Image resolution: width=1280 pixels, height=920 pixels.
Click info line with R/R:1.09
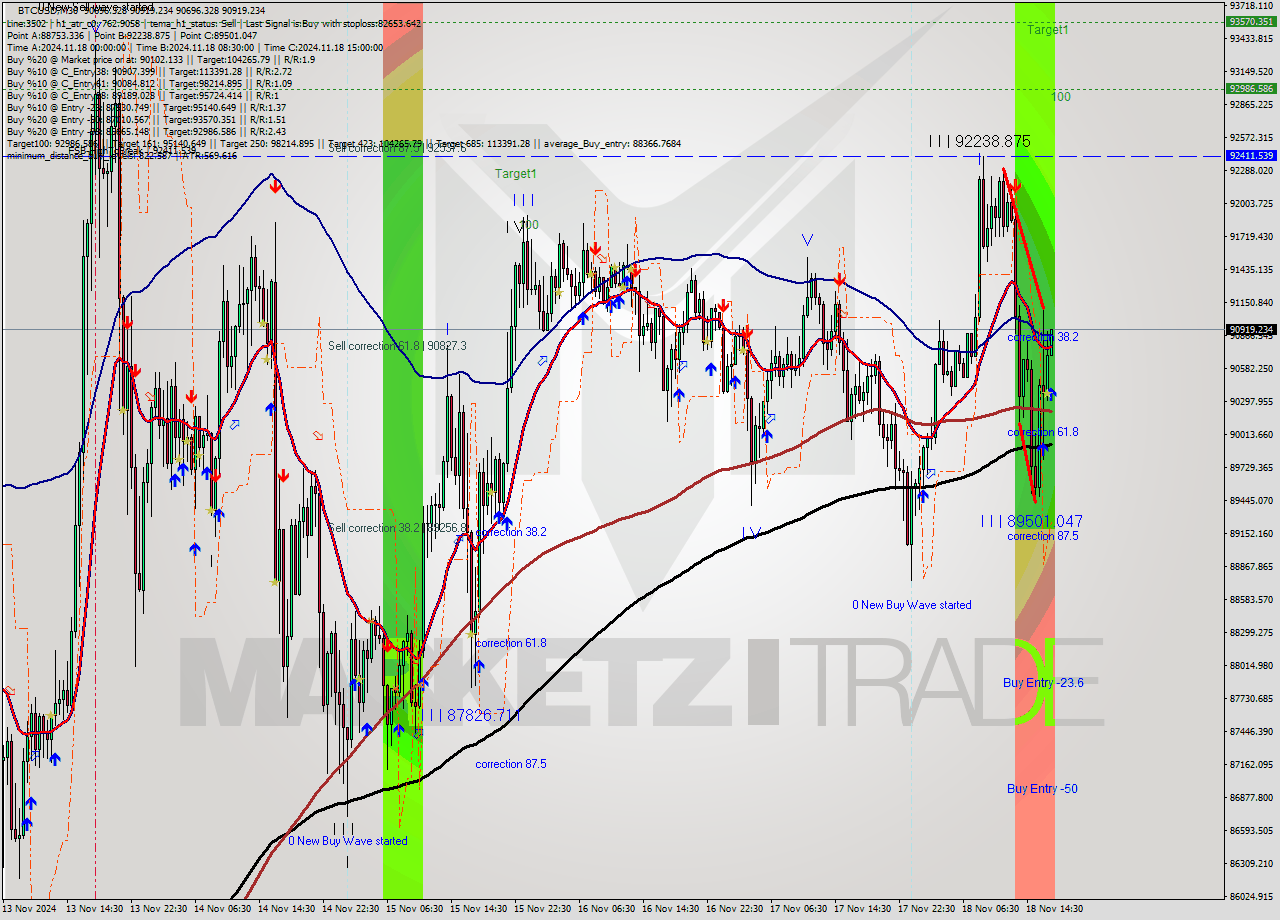pos(149,83)
